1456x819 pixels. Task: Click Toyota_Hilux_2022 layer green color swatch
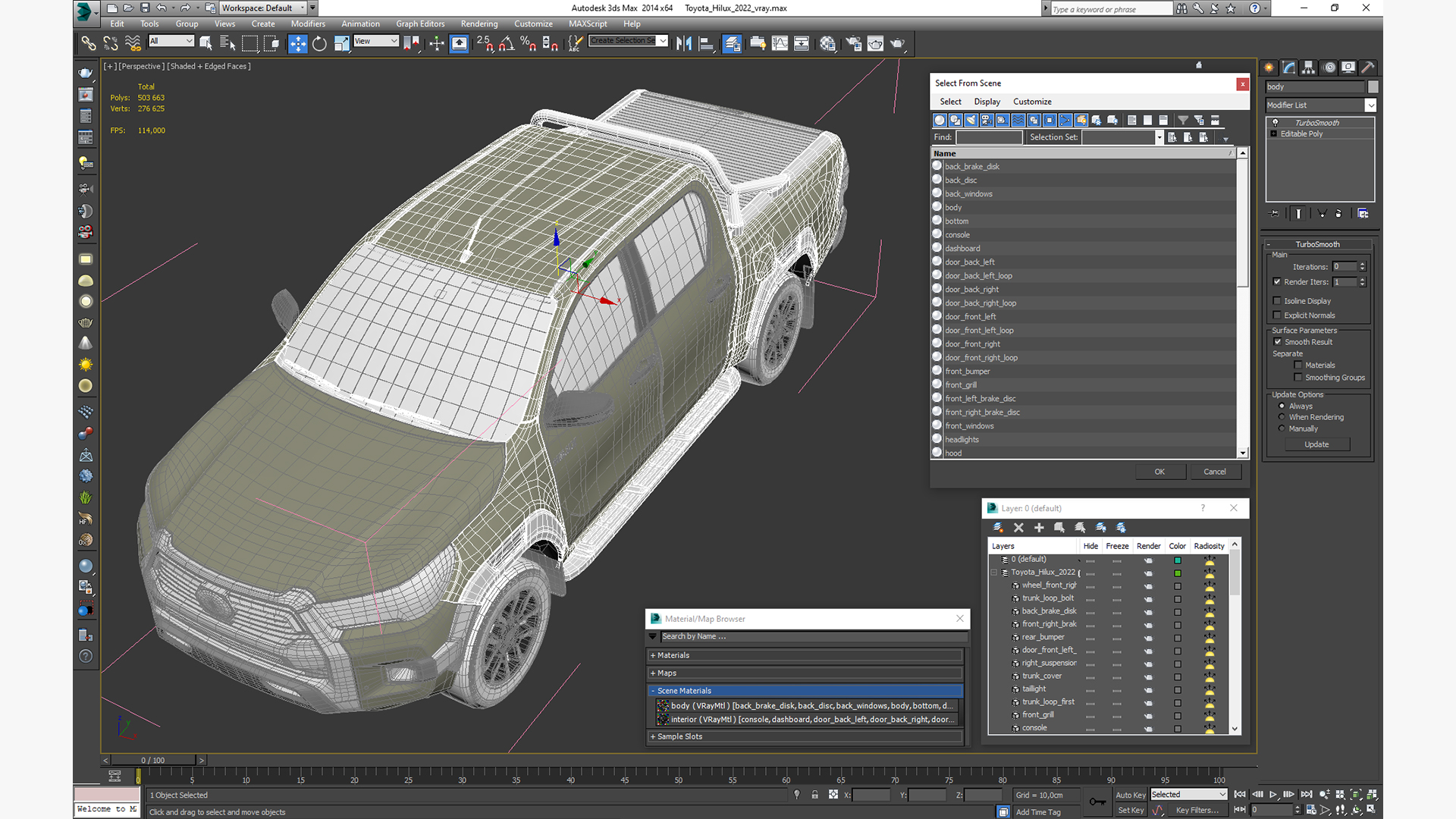tap(1178, 573)
